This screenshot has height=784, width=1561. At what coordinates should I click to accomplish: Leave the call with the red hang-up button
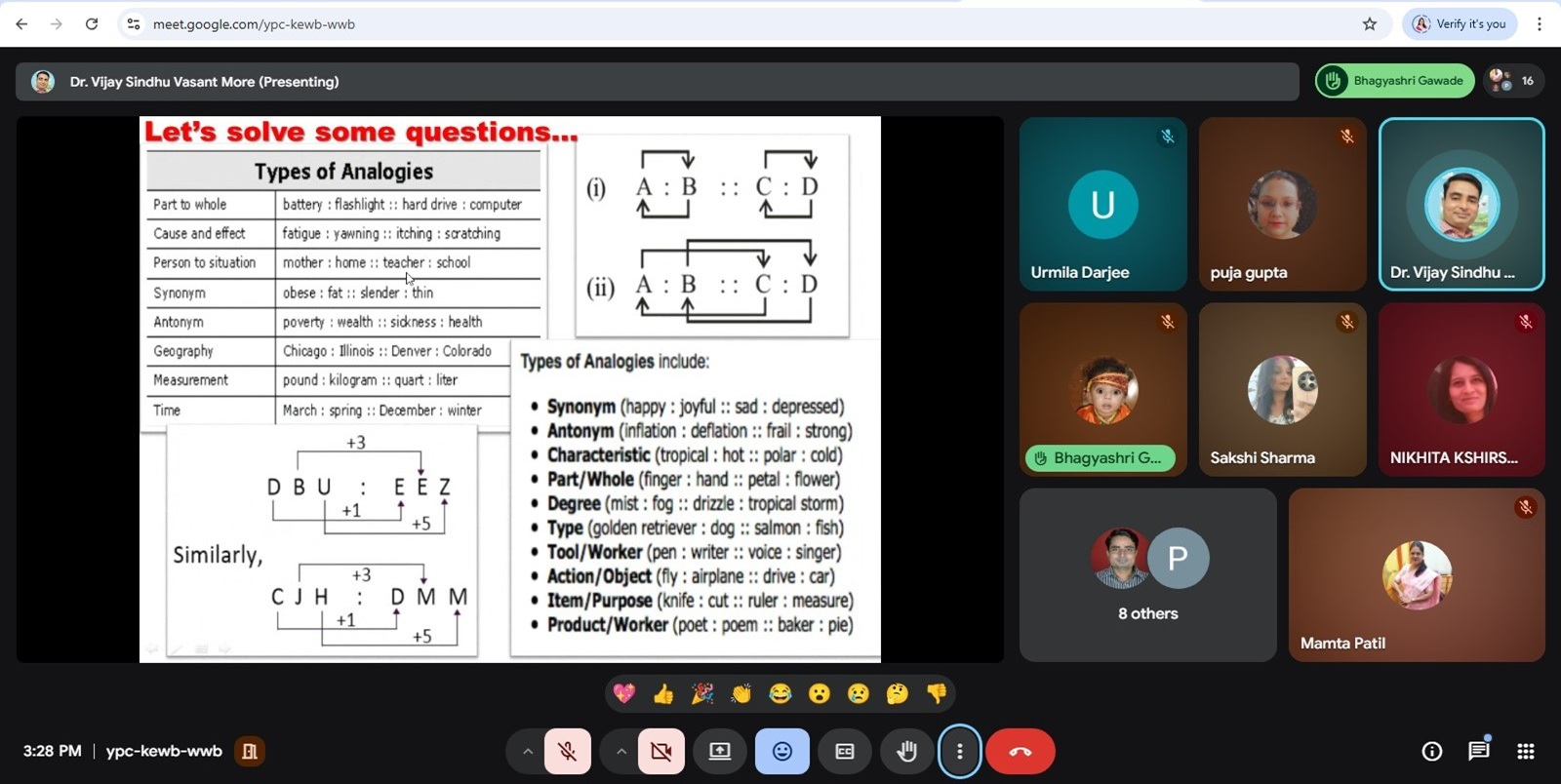[x=1020, y=751]
